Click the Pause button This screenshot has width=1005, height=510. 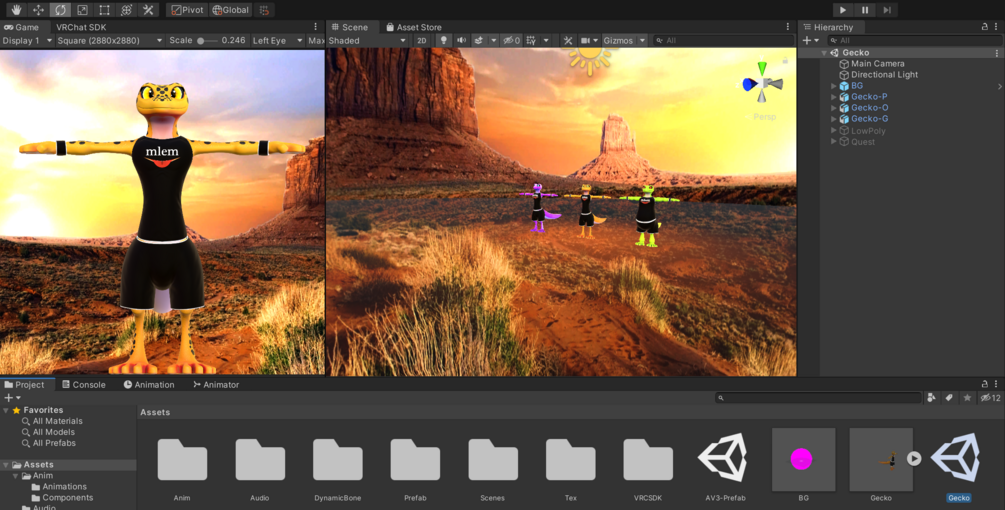865,10
